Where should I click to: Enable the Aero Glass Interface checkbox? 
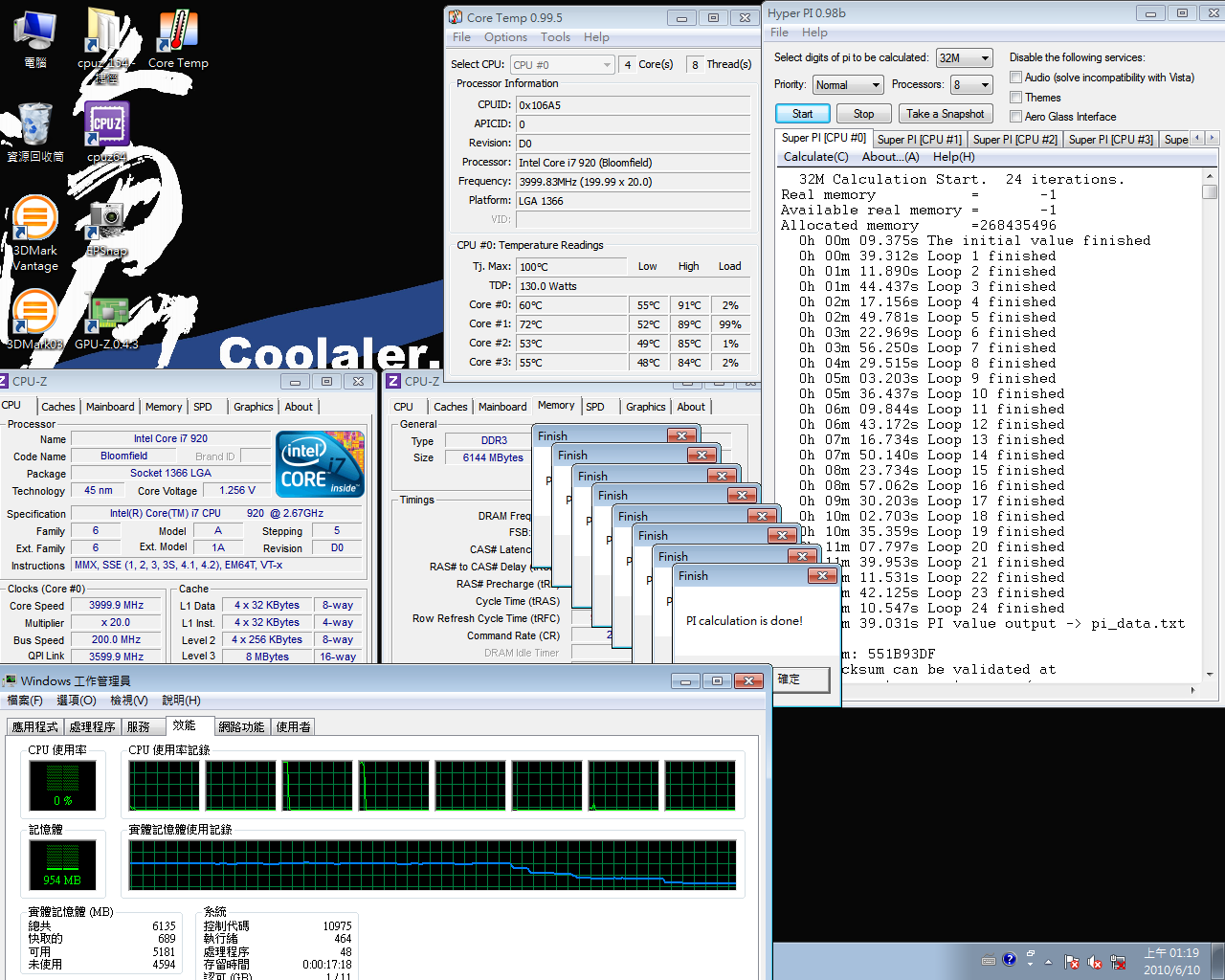pyautogui.click(x=1016, y=117)
